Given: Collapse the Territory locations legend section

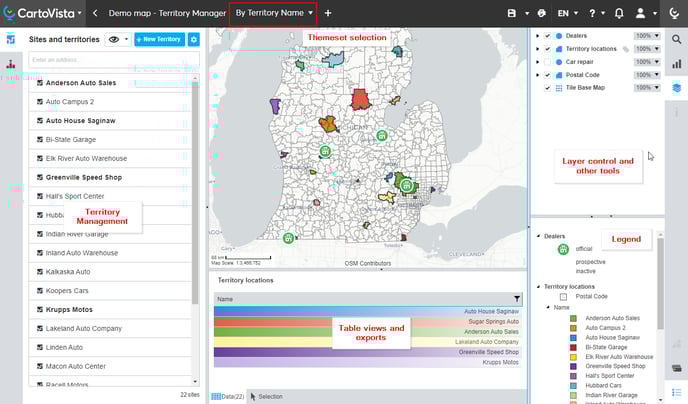Looking at the screenshot, I should [x=538, y=286].
